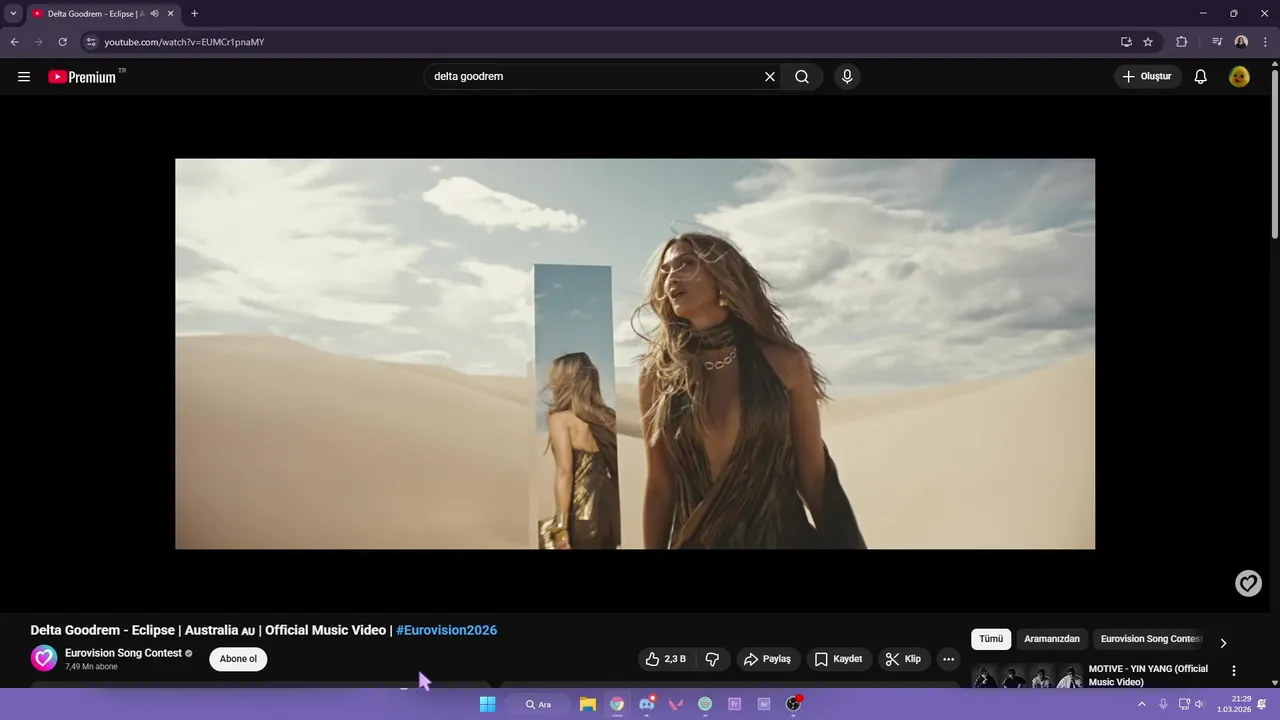
Task: Clear the search box text
Action: coord(770,77)
